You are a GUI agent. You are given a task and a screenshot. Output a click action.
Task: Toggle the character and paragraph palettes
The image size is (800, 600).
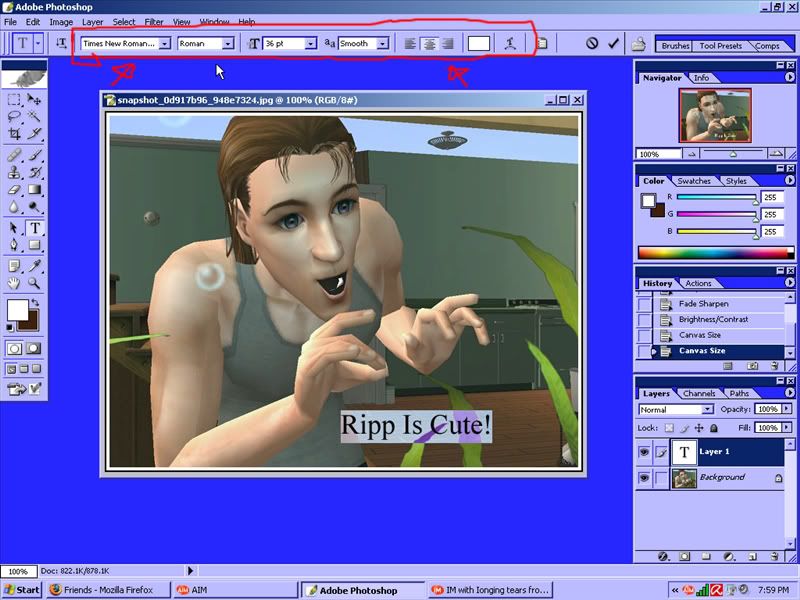click(x=542, y=44)
